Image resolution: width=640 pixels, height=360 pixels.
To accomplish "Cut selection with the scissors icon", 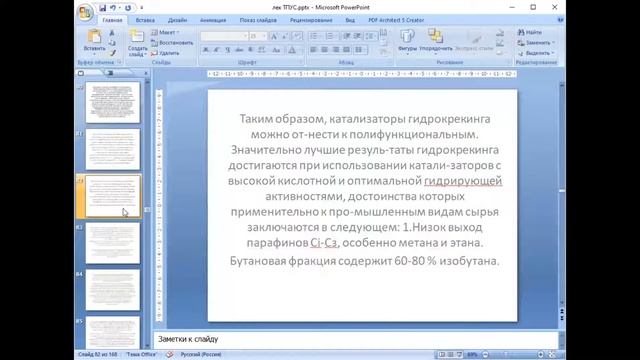I will [112, 33].
